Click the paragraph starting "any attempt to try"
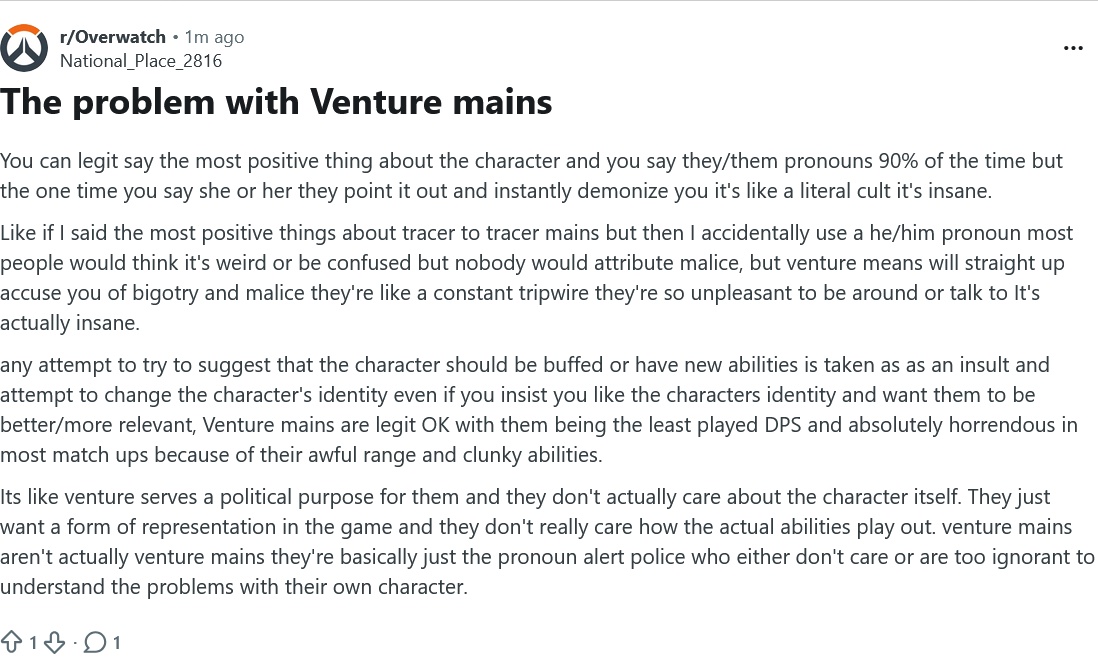The width and height of the screenshot is (1098, 672). point(538,410)
